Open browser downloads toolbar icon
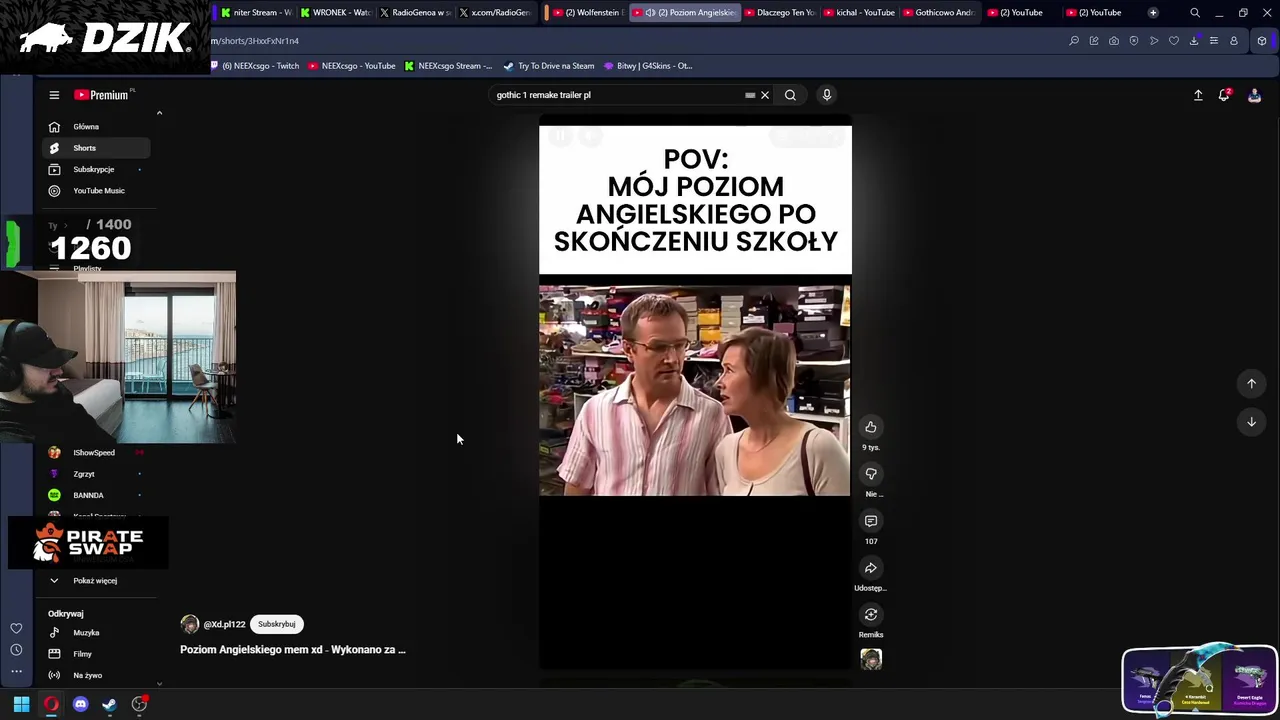 (x=1194, y=41)
